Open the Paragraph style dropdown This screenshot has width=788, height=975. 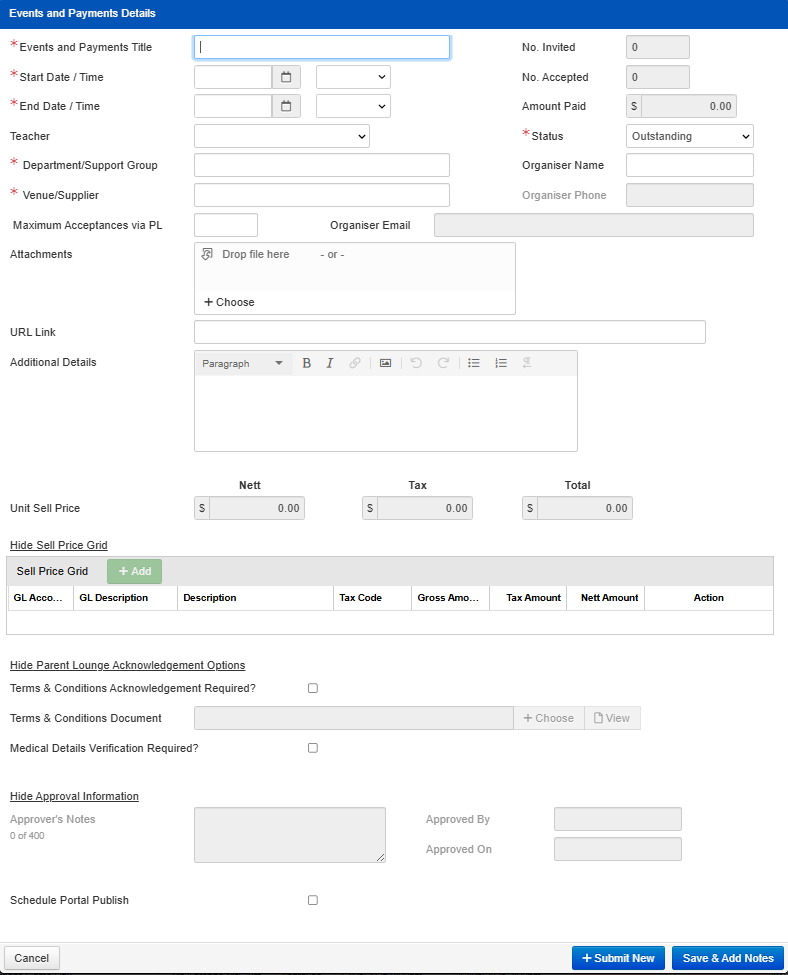pyautogui.click(x=242, y=363)
